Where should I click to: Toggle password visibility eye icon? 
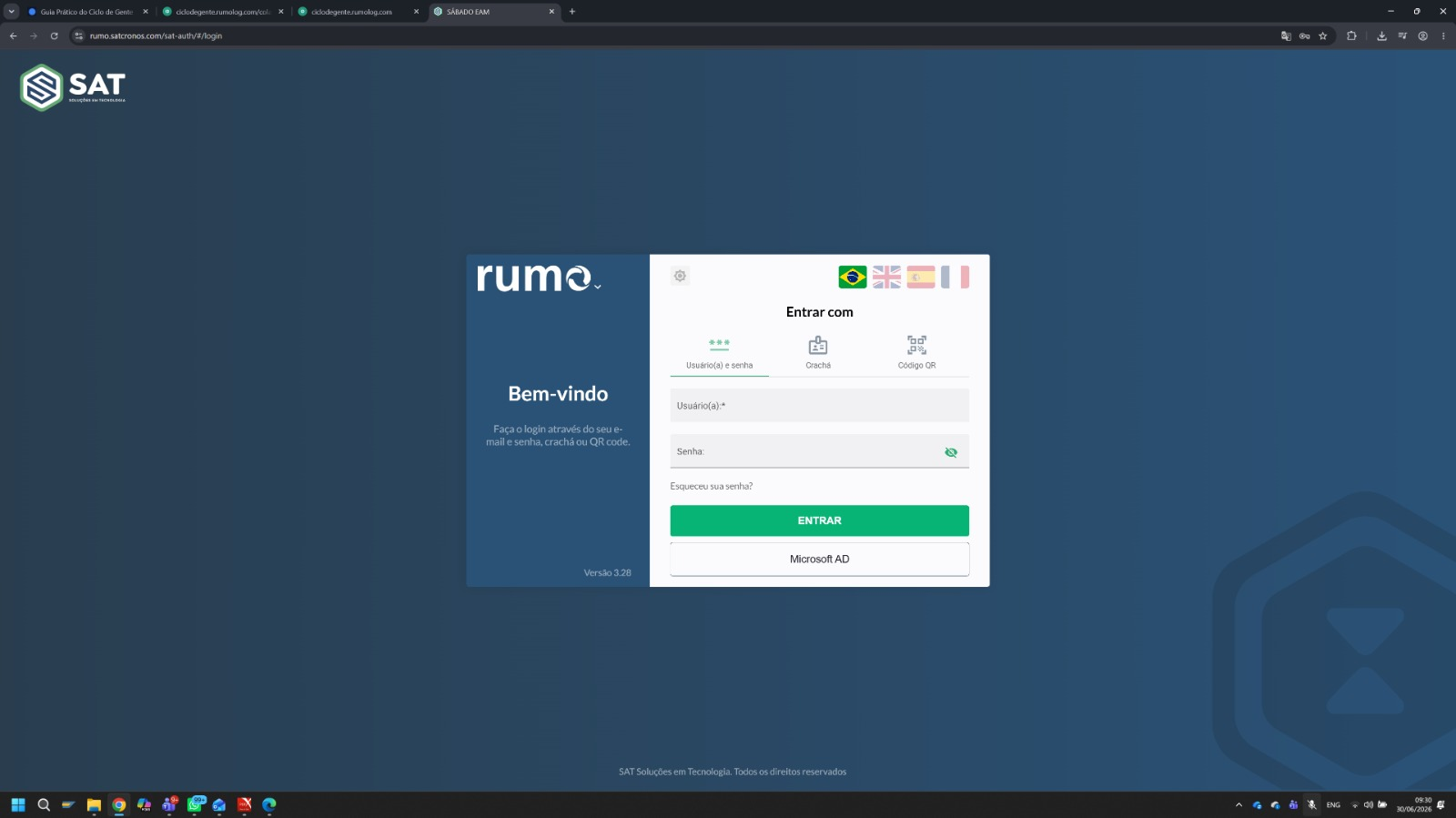(951, 452)
